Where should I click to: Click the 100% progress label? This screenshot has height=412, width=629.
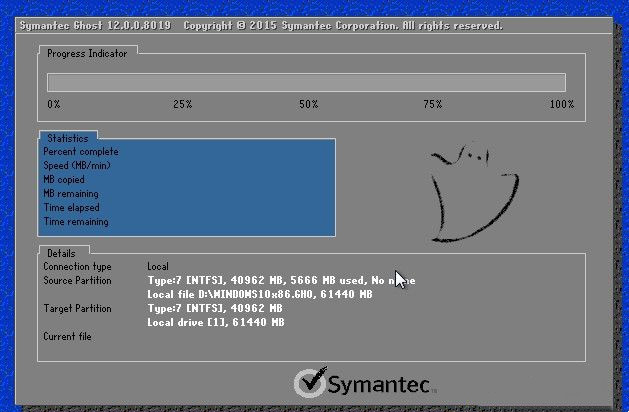click(562, 104)
